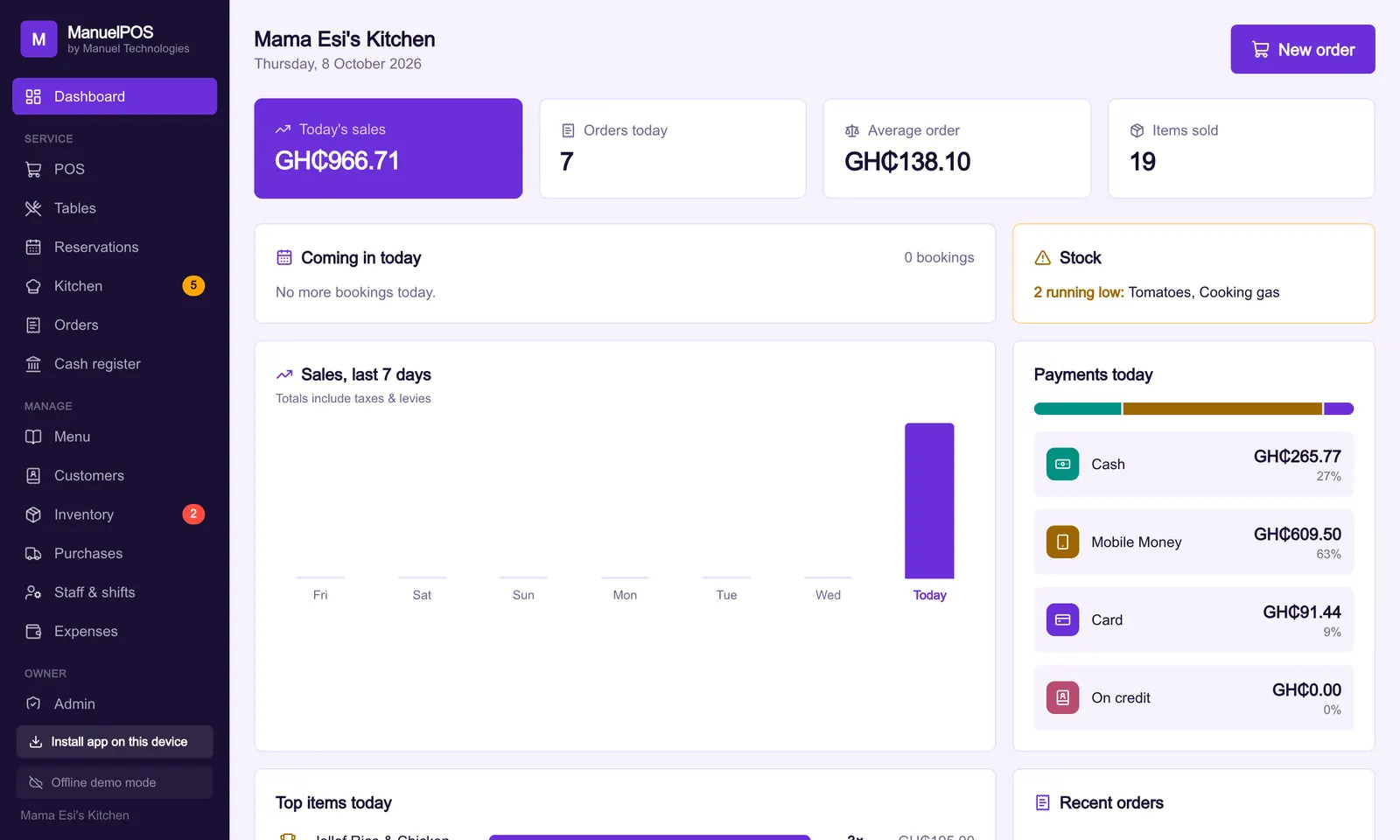Install app on this device button
This screenshot has width=1400, height=840.
pyautogui.click(x=115, y=742)
